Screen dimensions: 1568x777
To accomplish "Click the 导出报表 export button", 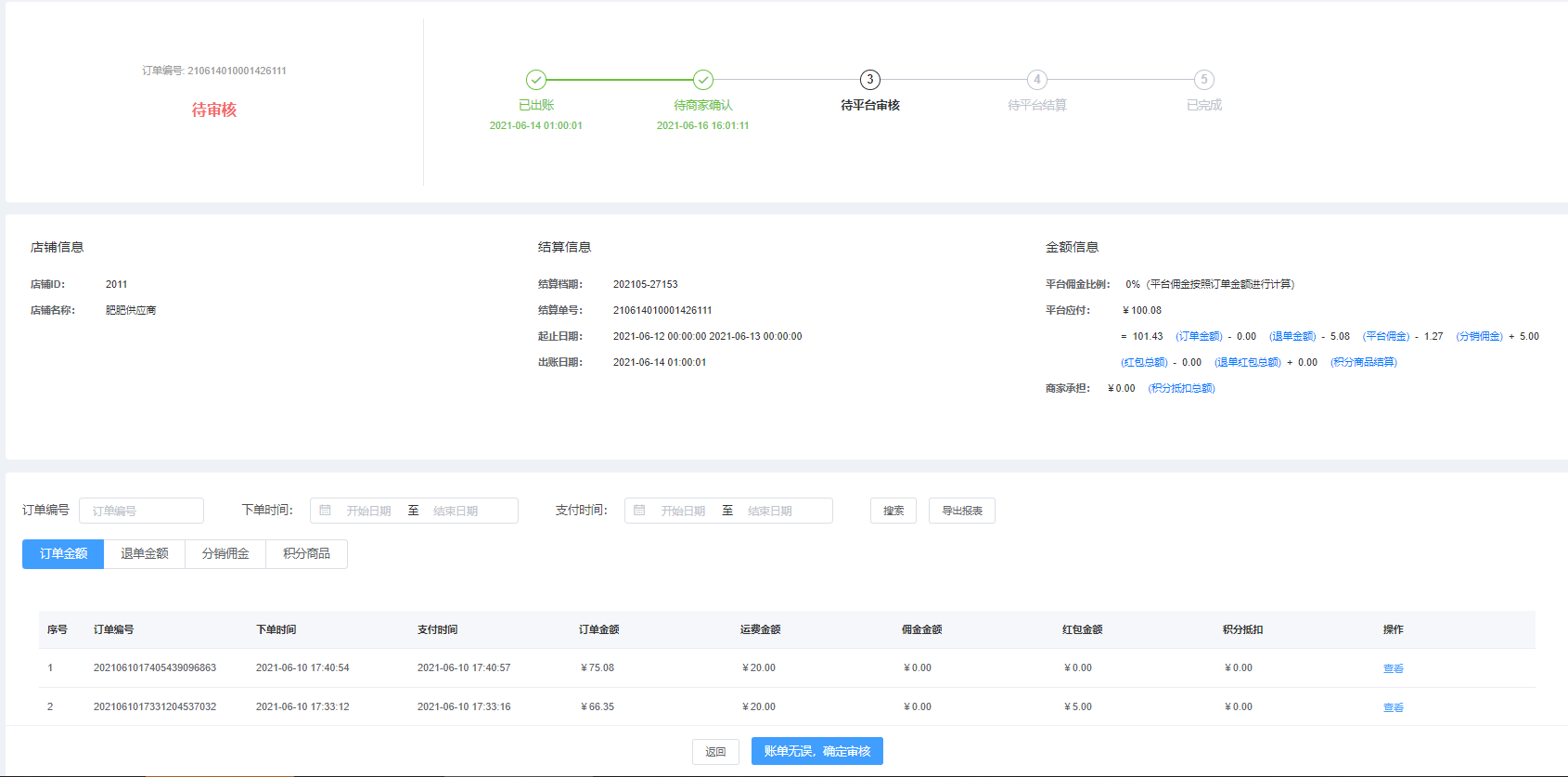I will point(961,511).
